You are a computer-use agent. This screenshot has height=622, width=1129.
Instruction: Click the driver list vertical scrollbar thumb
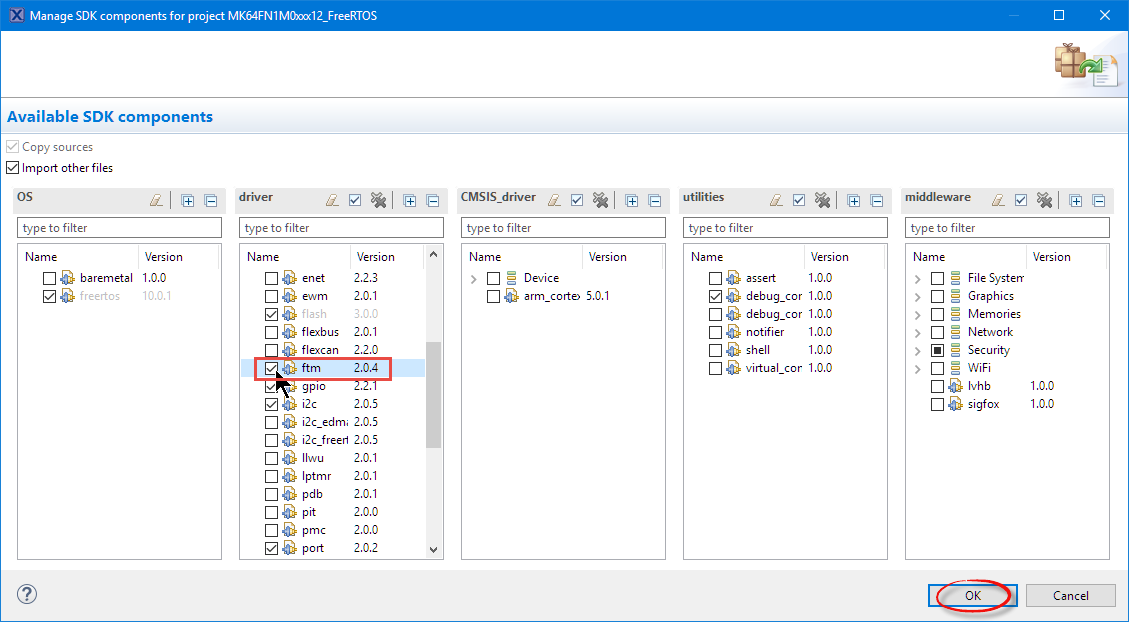tap(433, 394)
